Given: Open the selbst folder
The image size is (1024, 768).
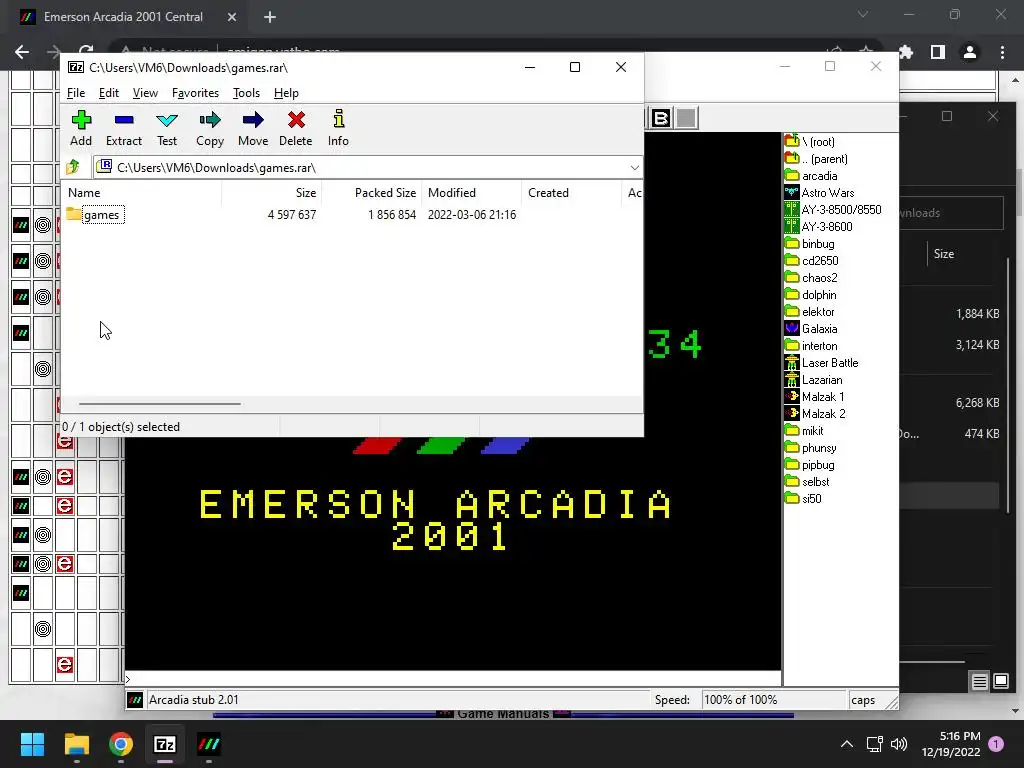Looking at the screenshot, I should point(807,481).
